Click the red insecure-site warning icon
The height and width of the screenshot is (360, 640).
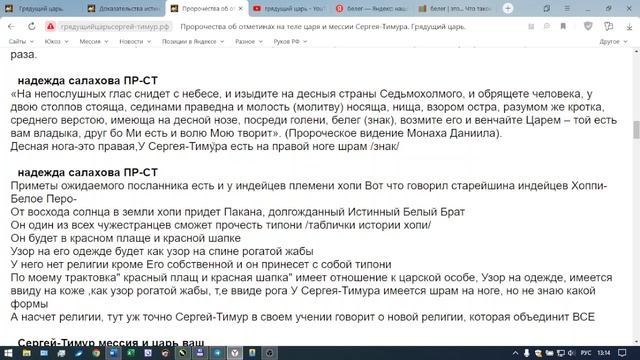tap(51, 27)
